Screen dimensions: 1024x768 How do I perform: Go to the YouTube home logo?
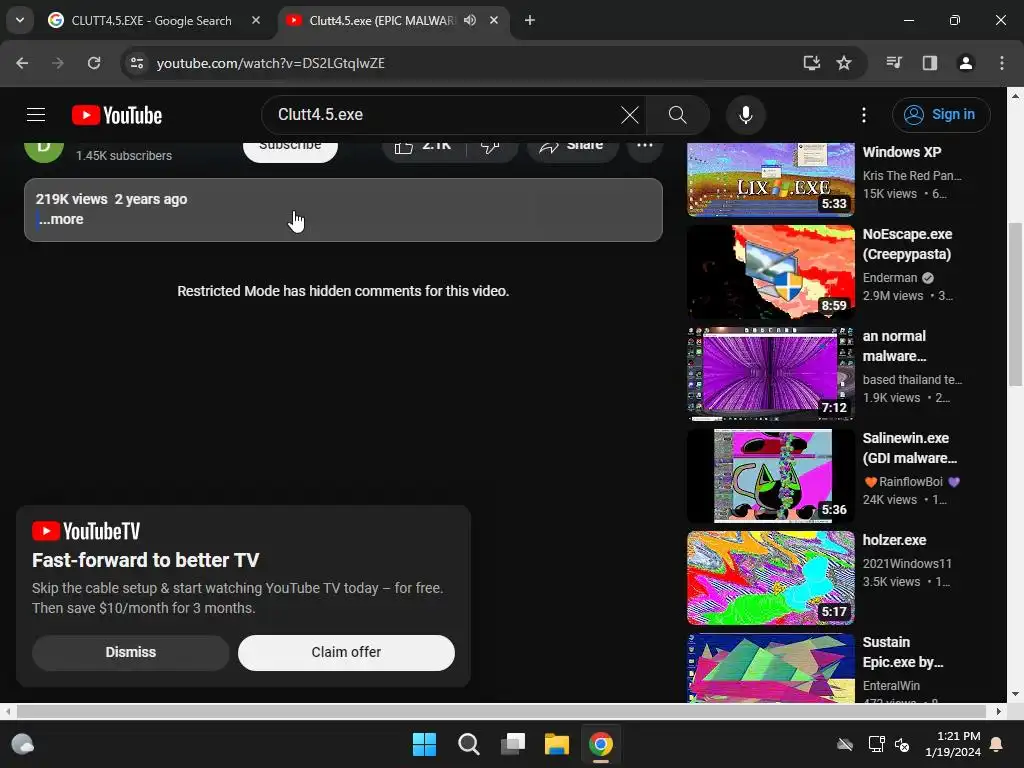click(117, 115)
